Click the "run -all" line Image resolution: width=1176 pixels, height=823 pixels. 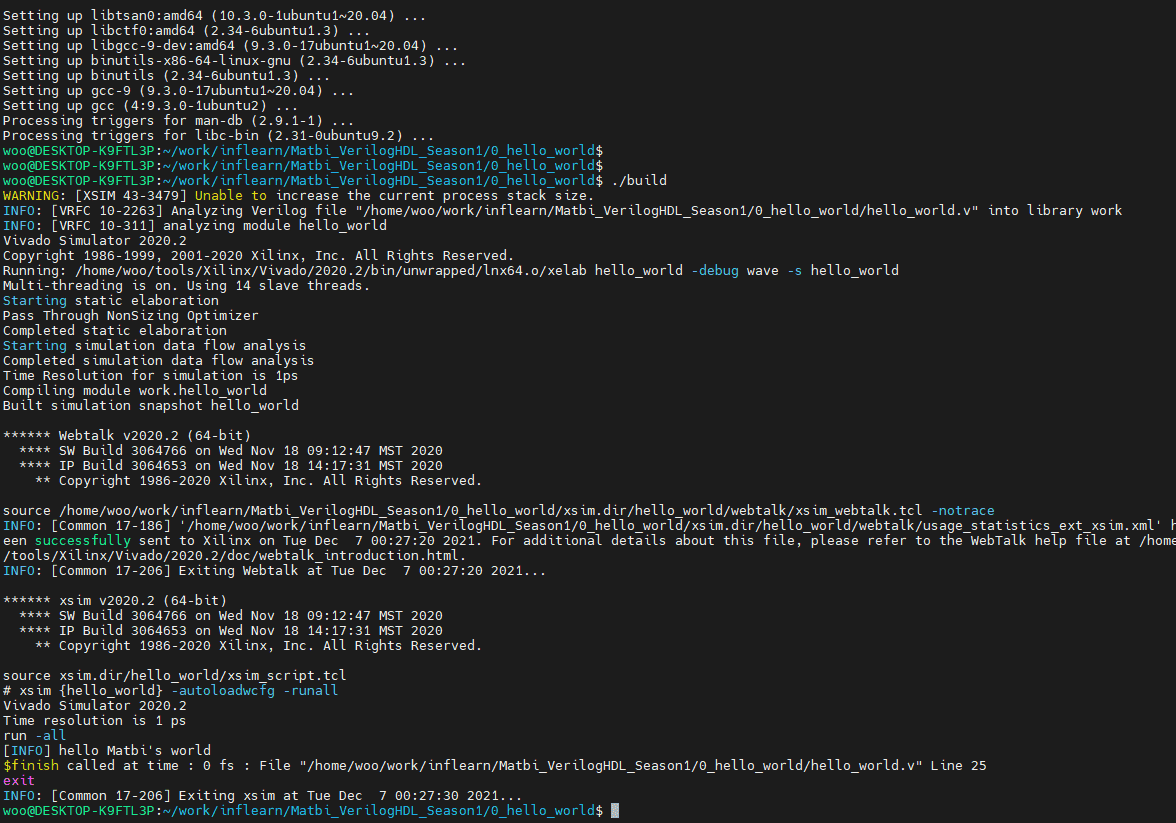coord(34,735)
